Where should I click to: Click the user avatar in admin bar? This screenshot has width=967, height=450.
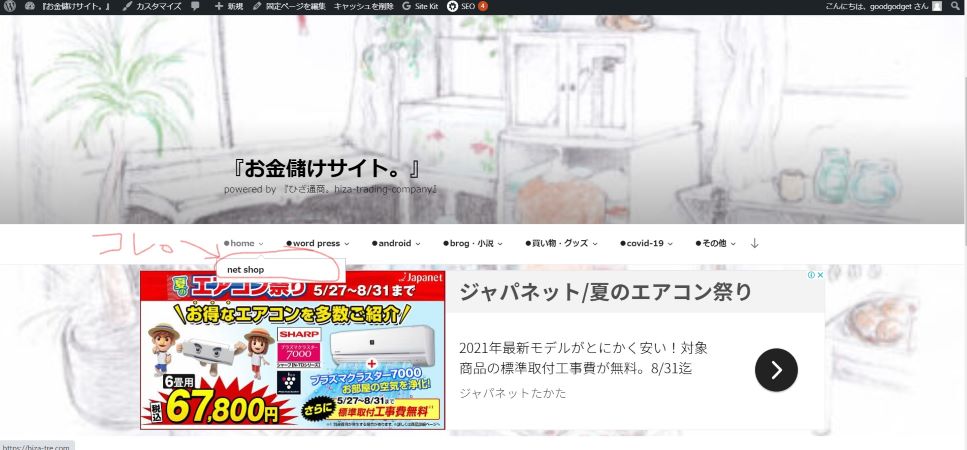pos(937,6)
